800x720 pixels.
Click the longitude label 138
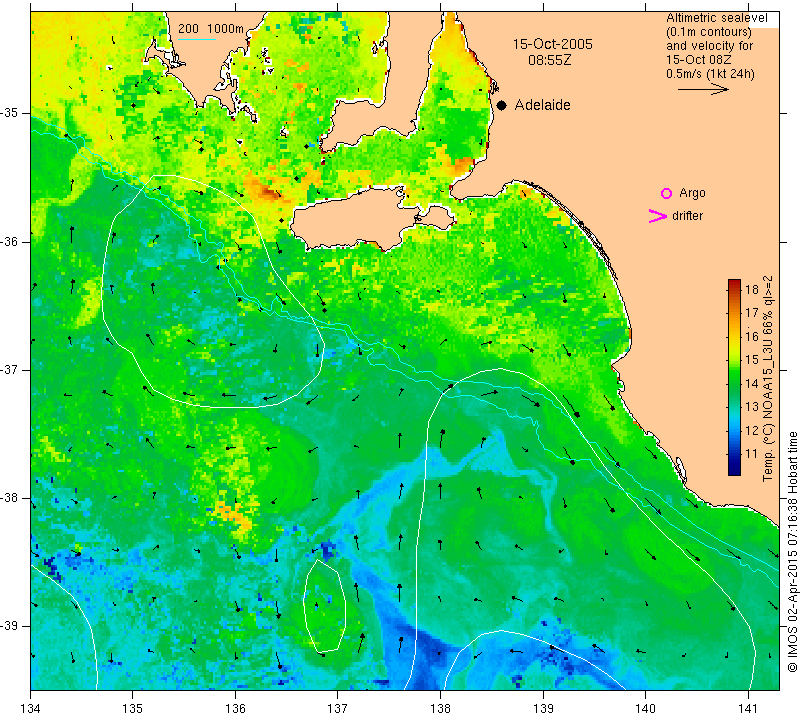440,708
